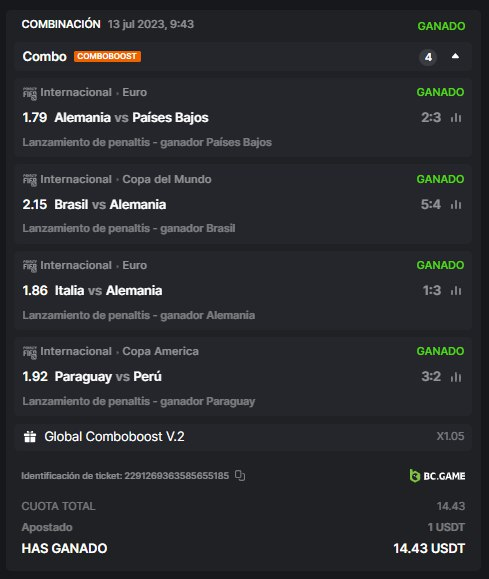Image resolution: width=489 pixels, height=579 pixels.
Task: Click the FIFA icon beside Copa America
Action: (x=30, y=352)
